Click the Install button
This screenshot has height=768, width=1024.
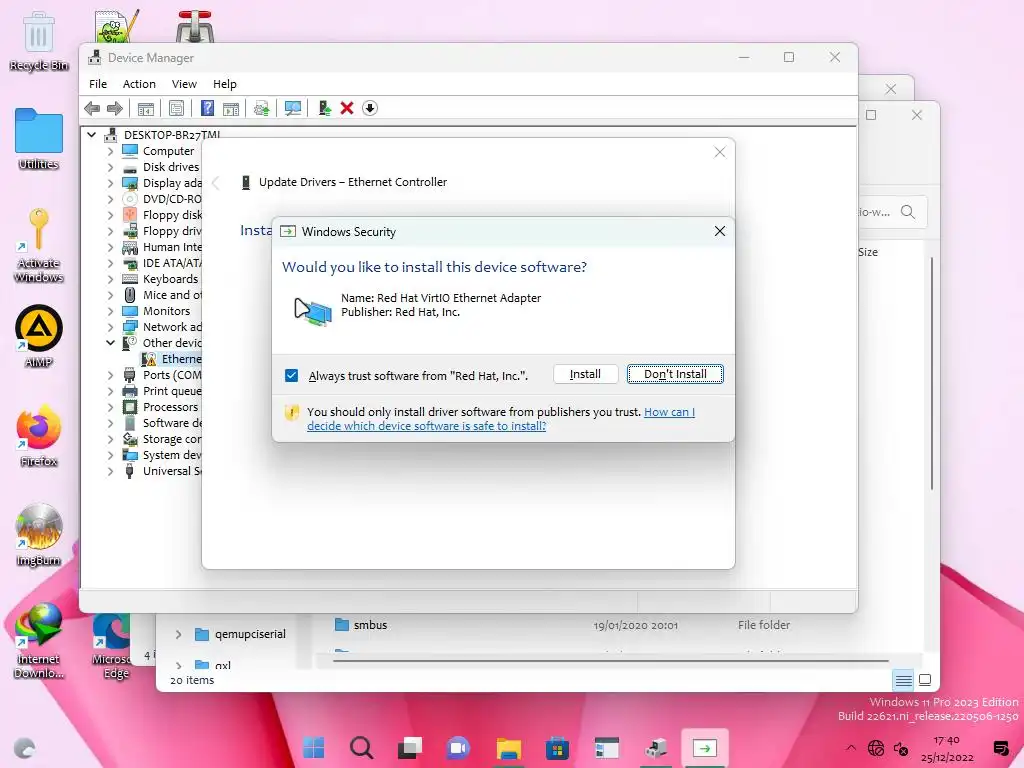coord(585,374)
